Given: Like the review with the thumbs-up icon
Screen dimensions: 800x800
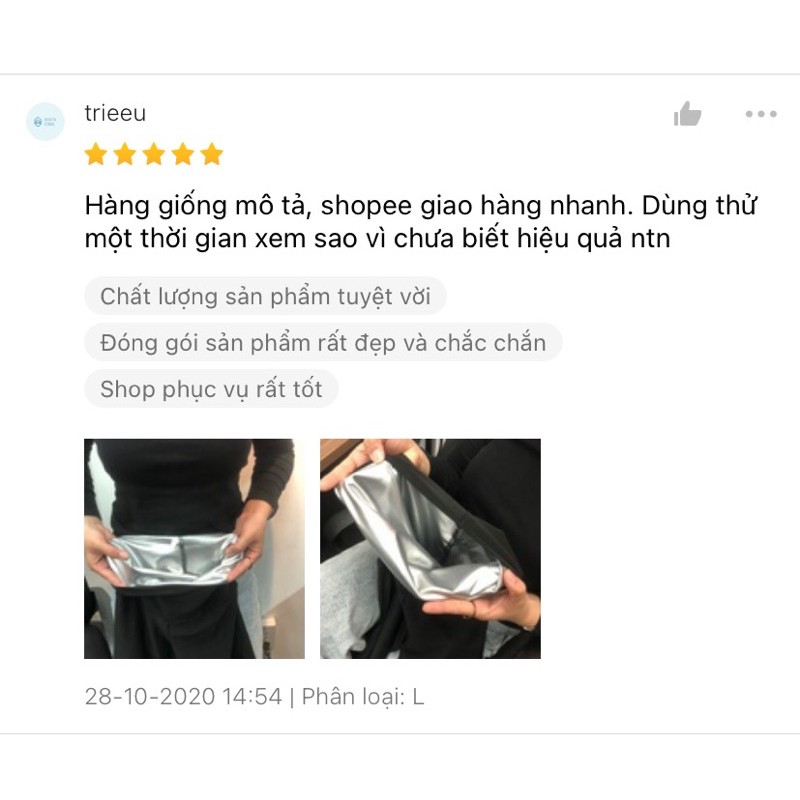Looking at the screenshot, I should (x=687, y=114).
